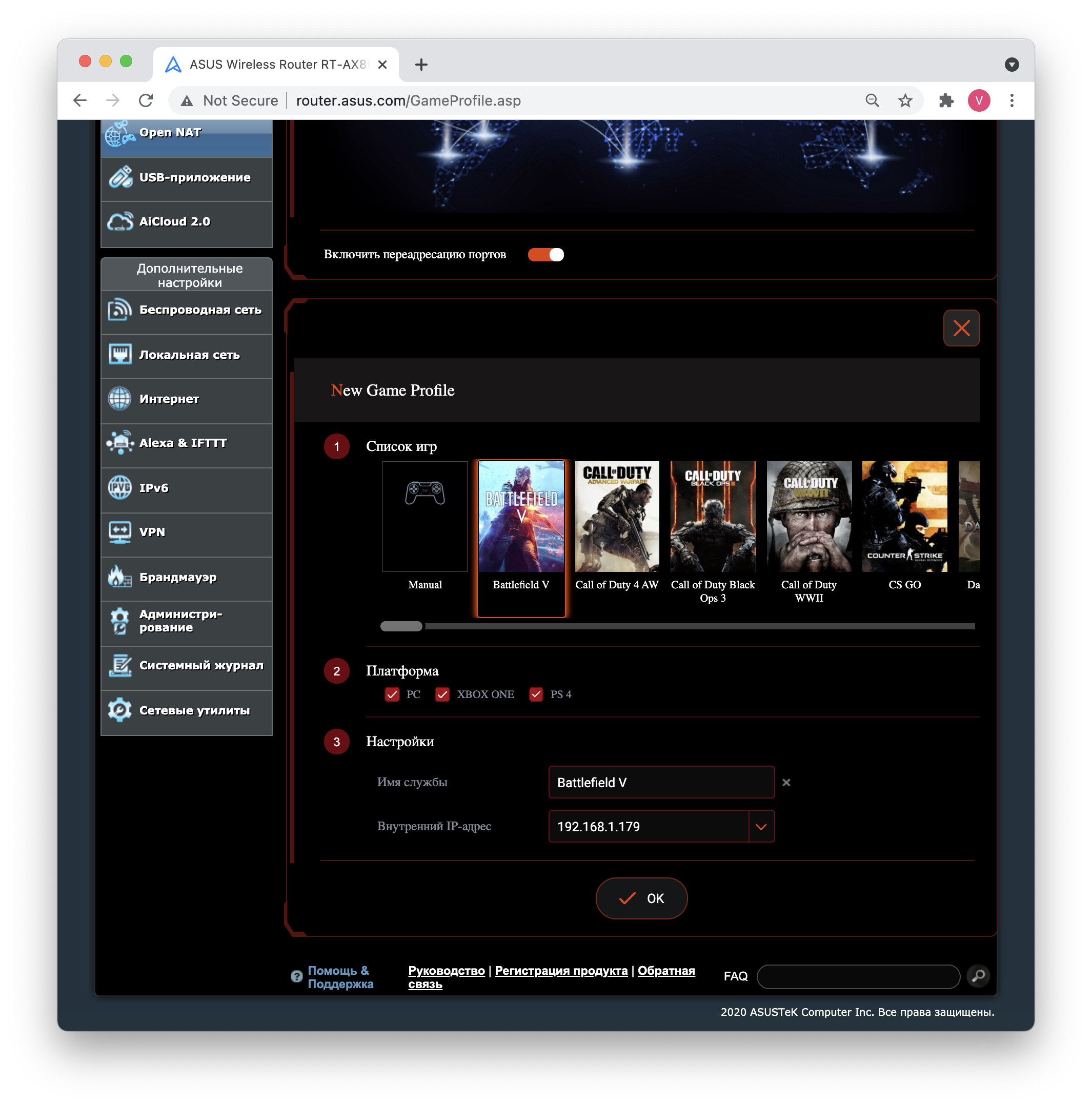This screenshot has height=1107, width=1092.
Task: Open the USB-приложение icon in sidebar
Action: (120, 178)
